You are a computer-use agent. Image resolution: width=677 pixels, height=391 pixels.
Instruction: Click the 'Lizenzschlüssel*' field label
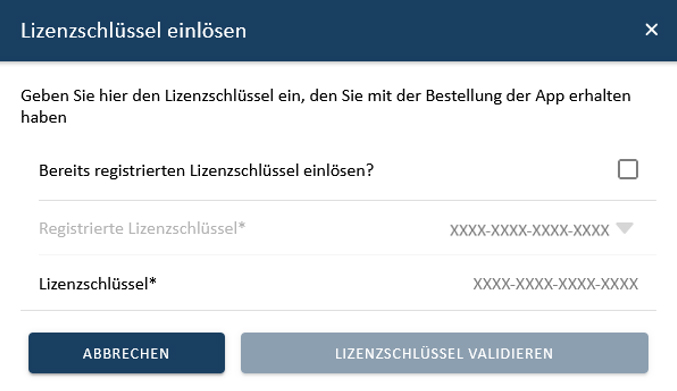tap(98, 284)
